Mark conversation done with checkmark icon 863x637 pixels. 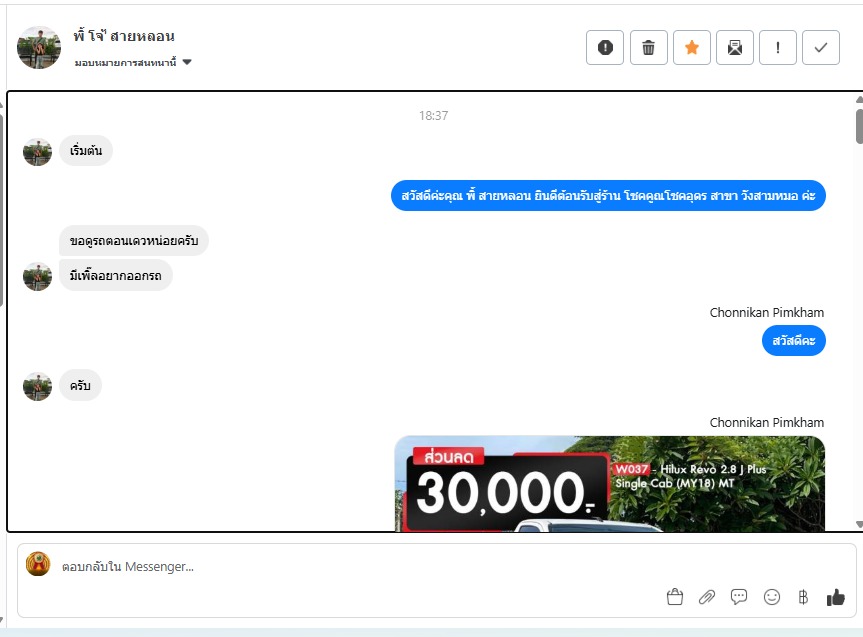tap(821, 47)
